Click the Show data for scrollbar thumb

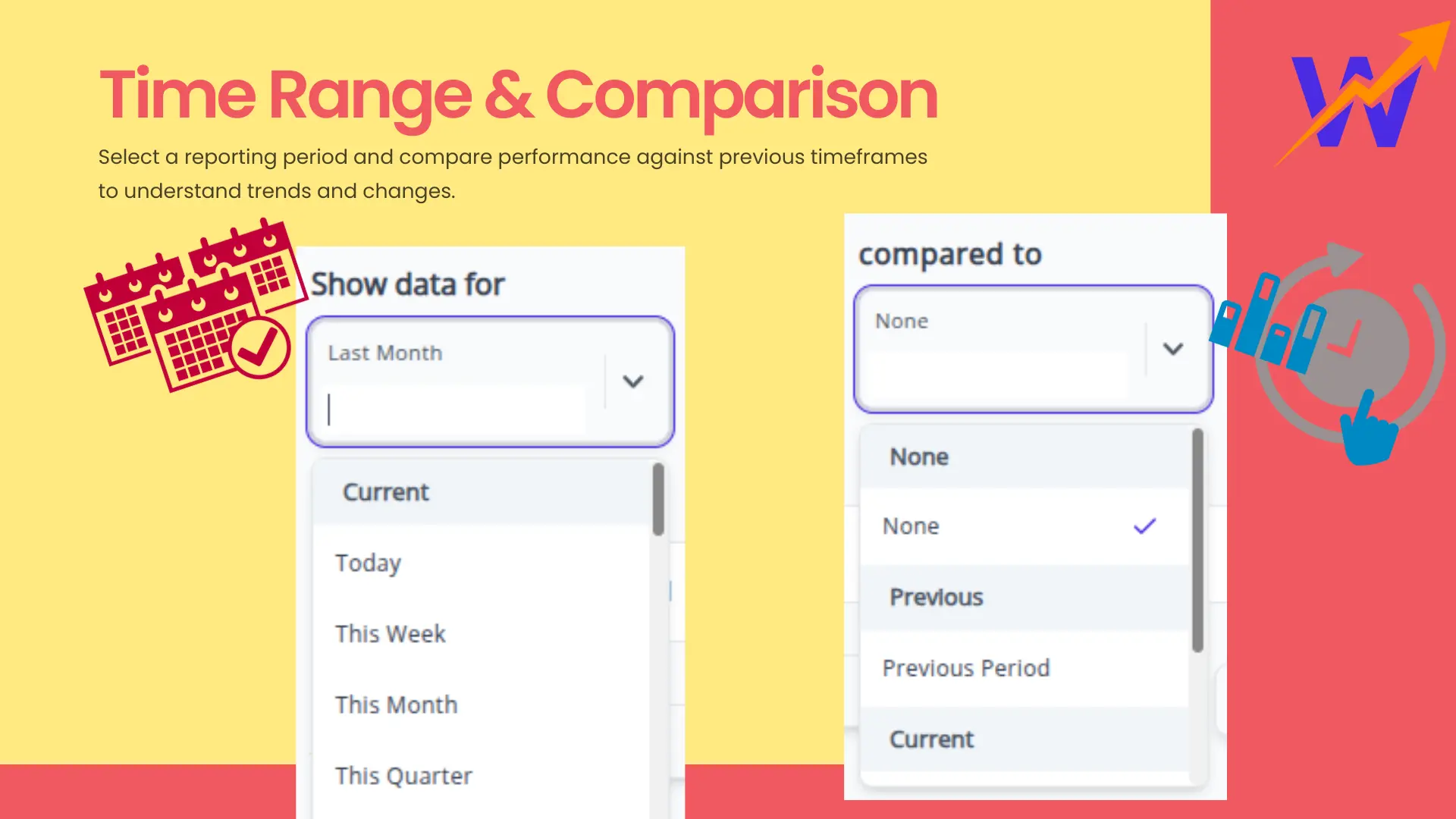click(658, 499)
